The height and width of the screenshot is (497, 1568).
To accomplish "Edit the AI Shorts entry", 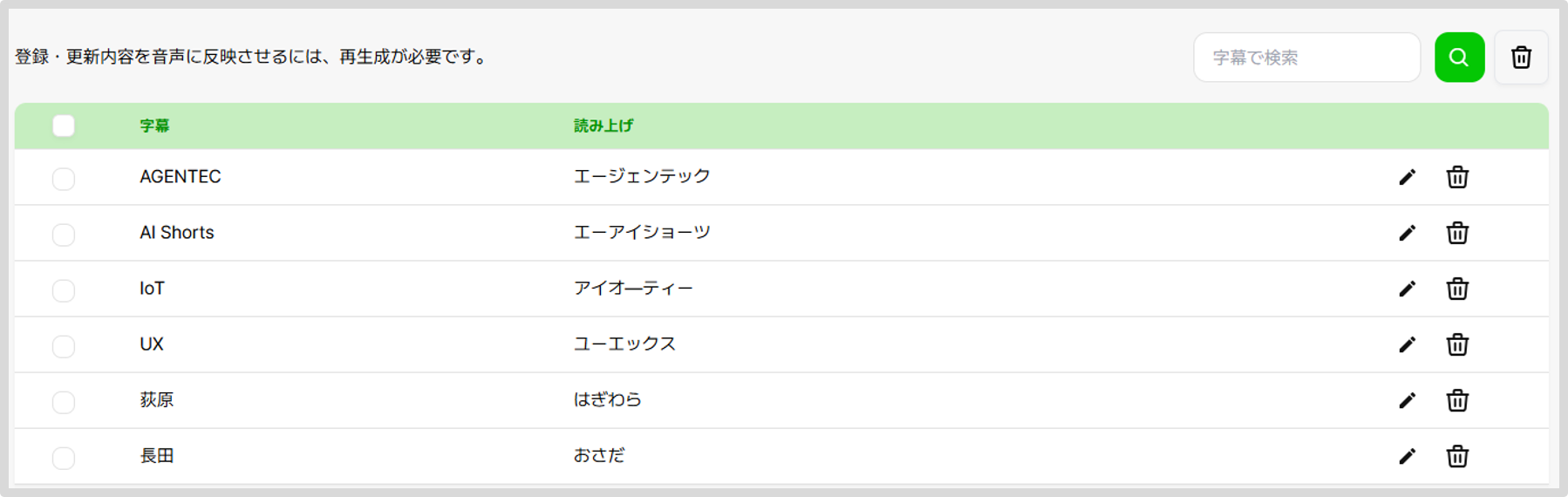I will (1407, 233).
